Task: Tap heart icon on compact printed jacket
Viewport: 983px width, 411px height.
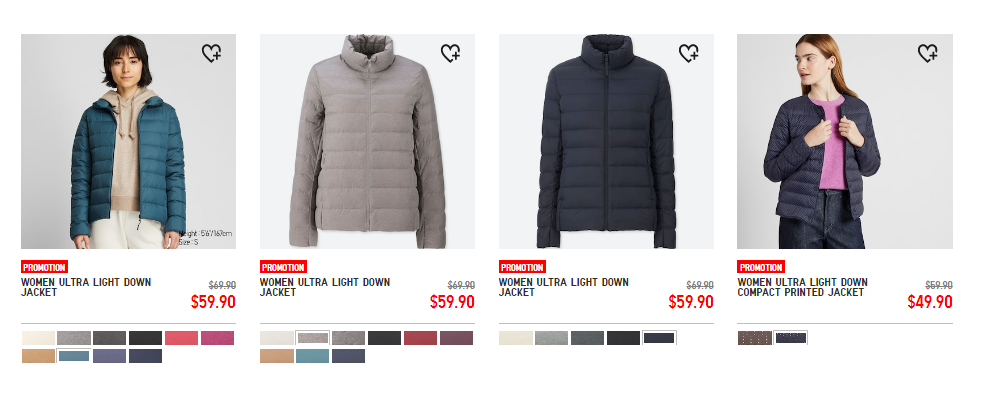Action: point(927,53)
